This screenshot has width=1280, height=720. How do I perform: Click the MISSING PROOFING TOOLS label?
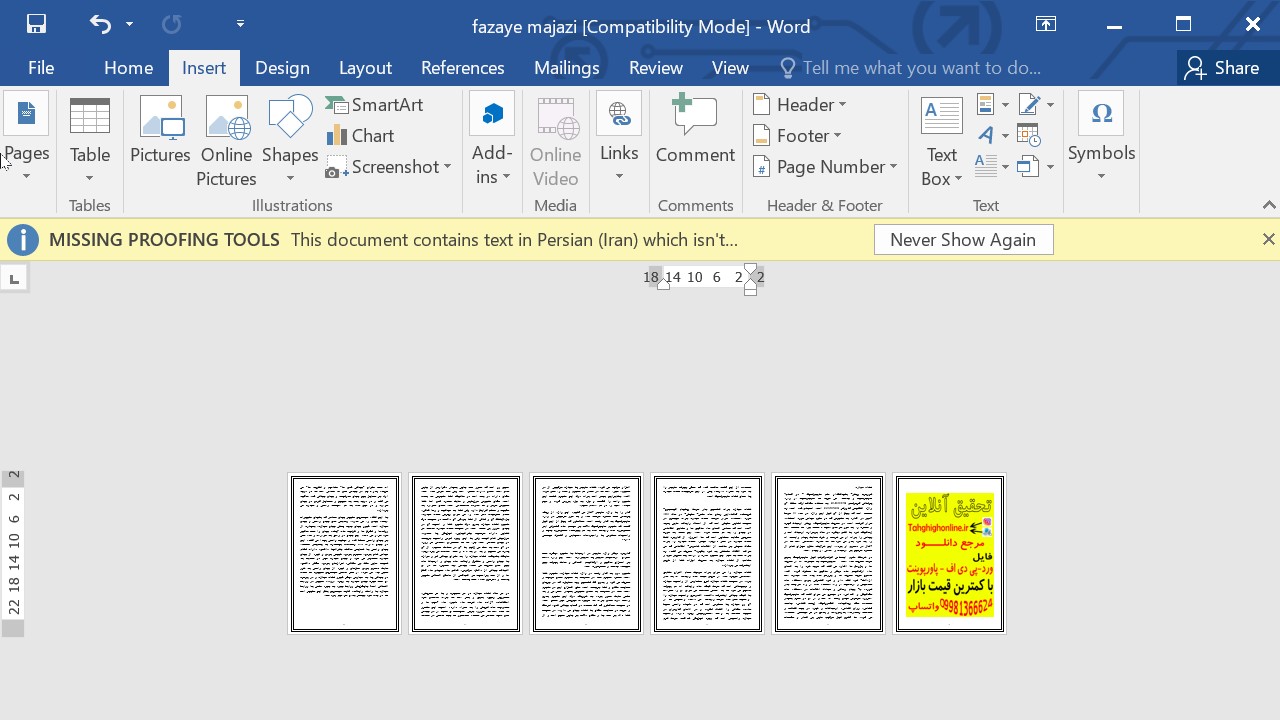(x=164, y=240)
